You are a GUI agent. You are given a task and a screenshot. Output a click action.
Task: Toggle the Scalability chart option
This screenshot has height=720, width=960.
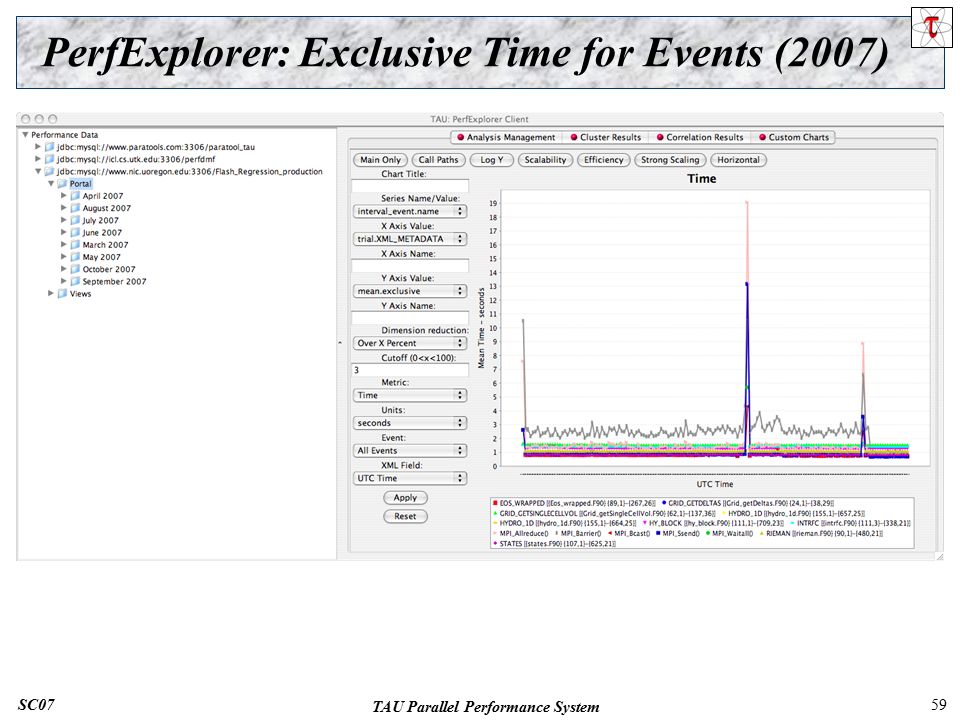tap(545, 160)
